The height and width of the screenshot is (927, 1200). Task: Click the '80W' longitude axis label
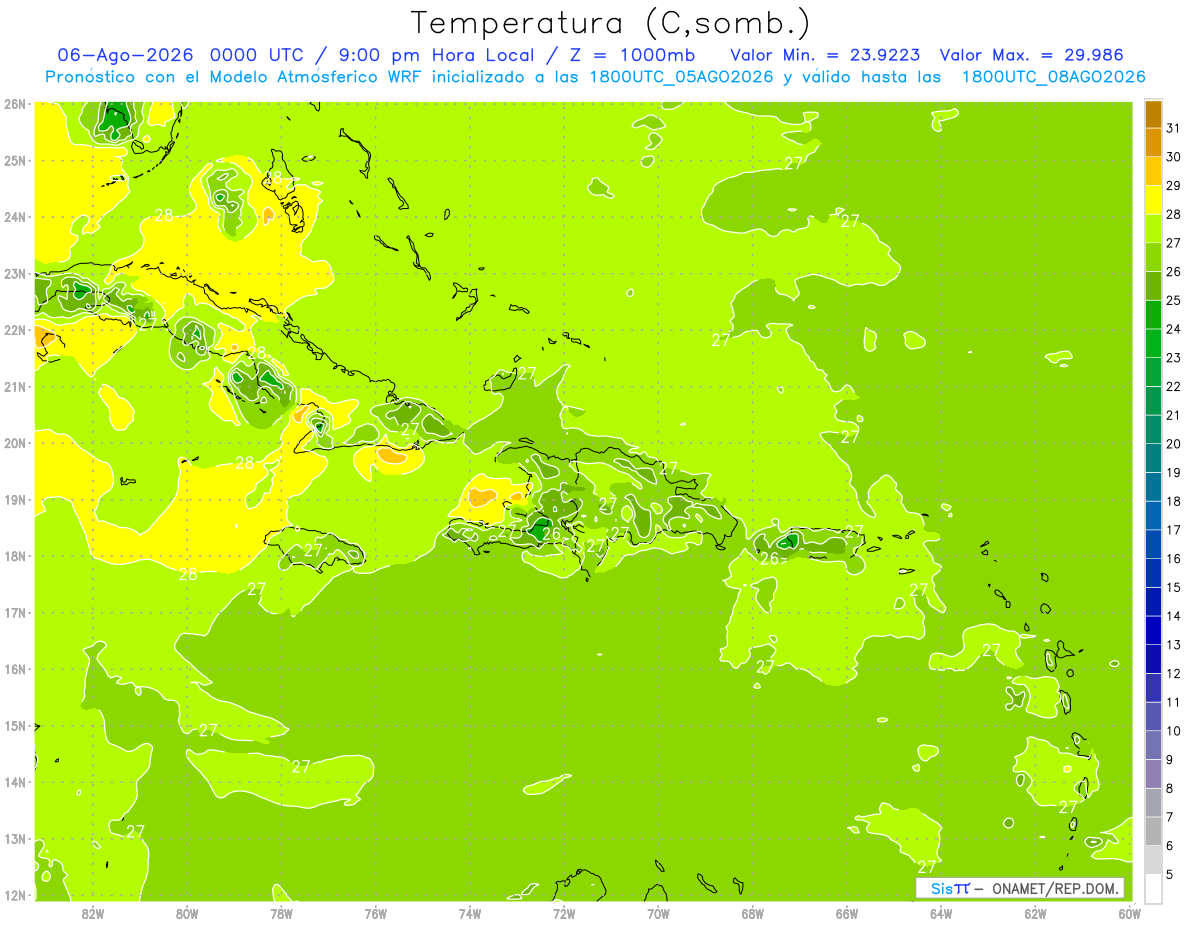point(187,913)
